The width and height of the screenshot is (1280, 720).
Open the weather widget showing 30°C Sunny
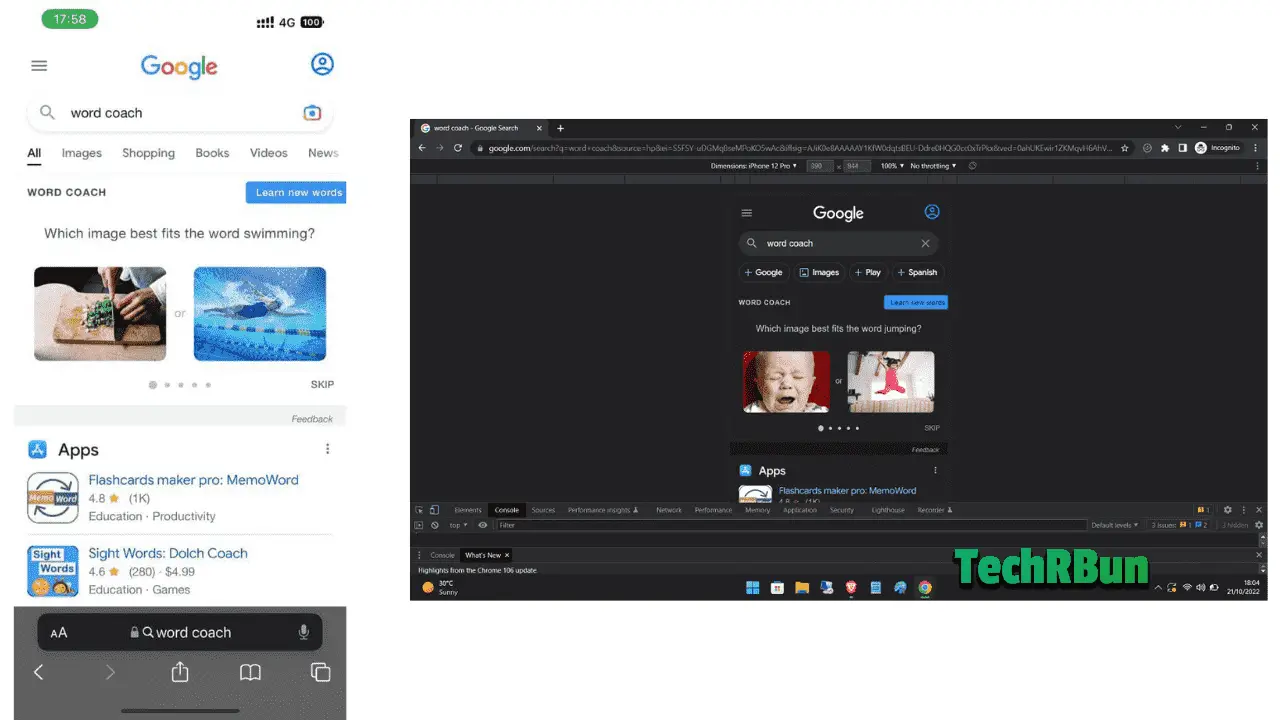[440, 587]
